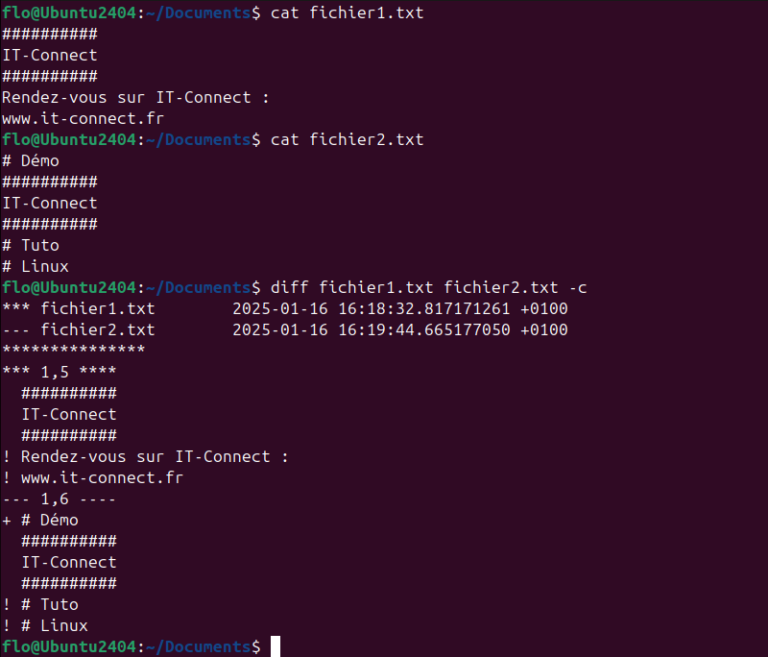Click the "! # Linux" changed diff line
Image resolution: width=768 pixels, height=657 pixels.
[x=46, y=626]
